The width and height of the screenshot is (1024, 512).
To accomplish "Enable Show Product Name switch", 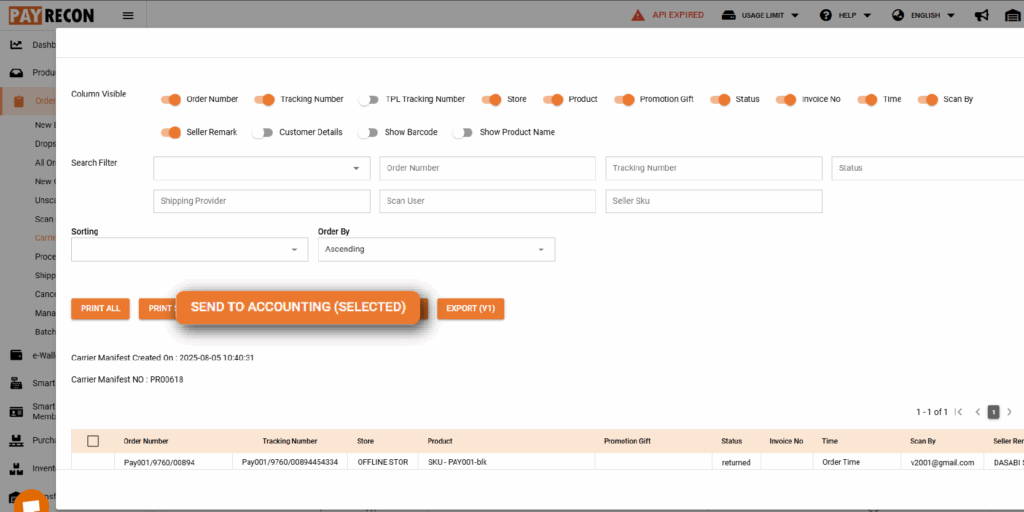I will coord(463,133).
